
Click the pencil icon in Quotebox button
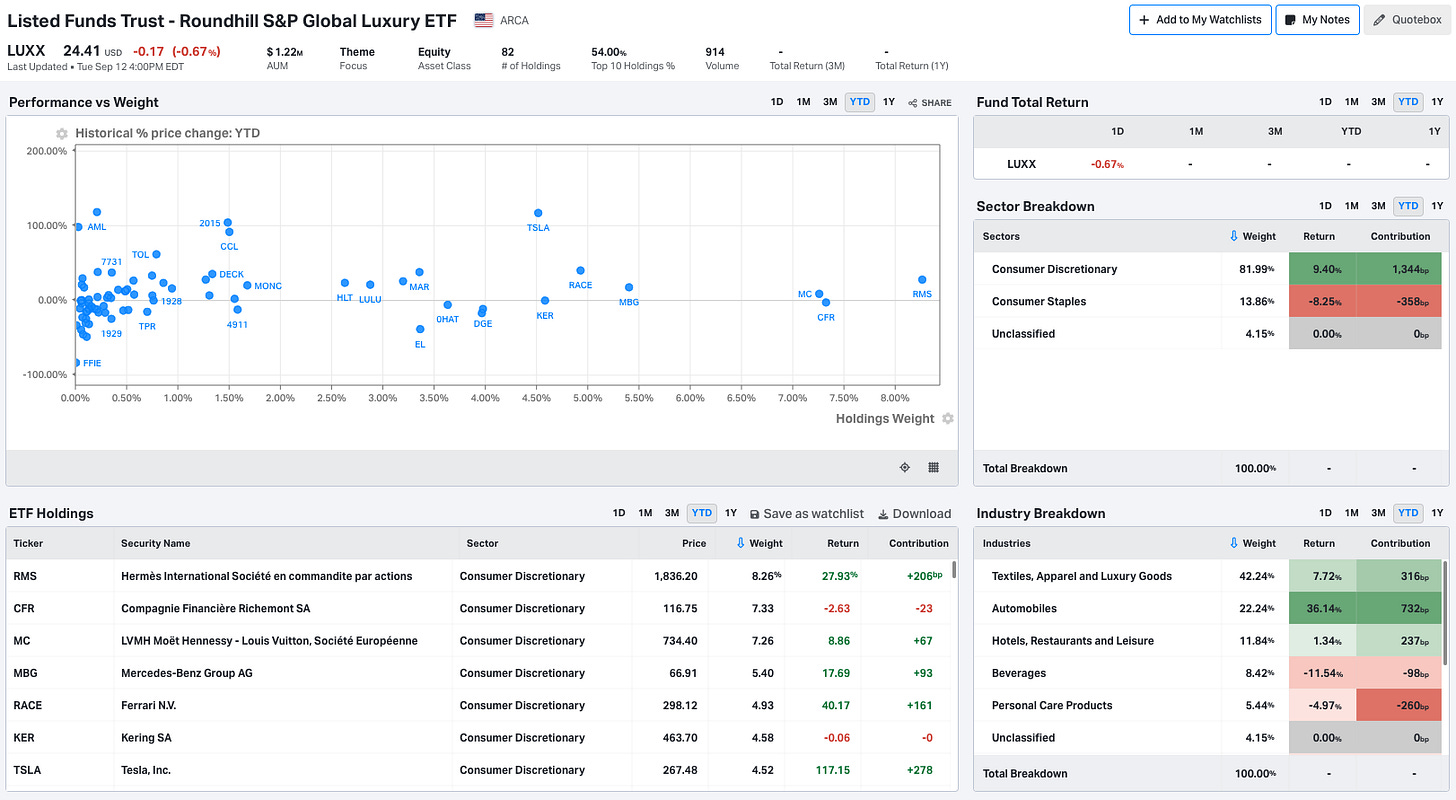(x=1379, y=20)
